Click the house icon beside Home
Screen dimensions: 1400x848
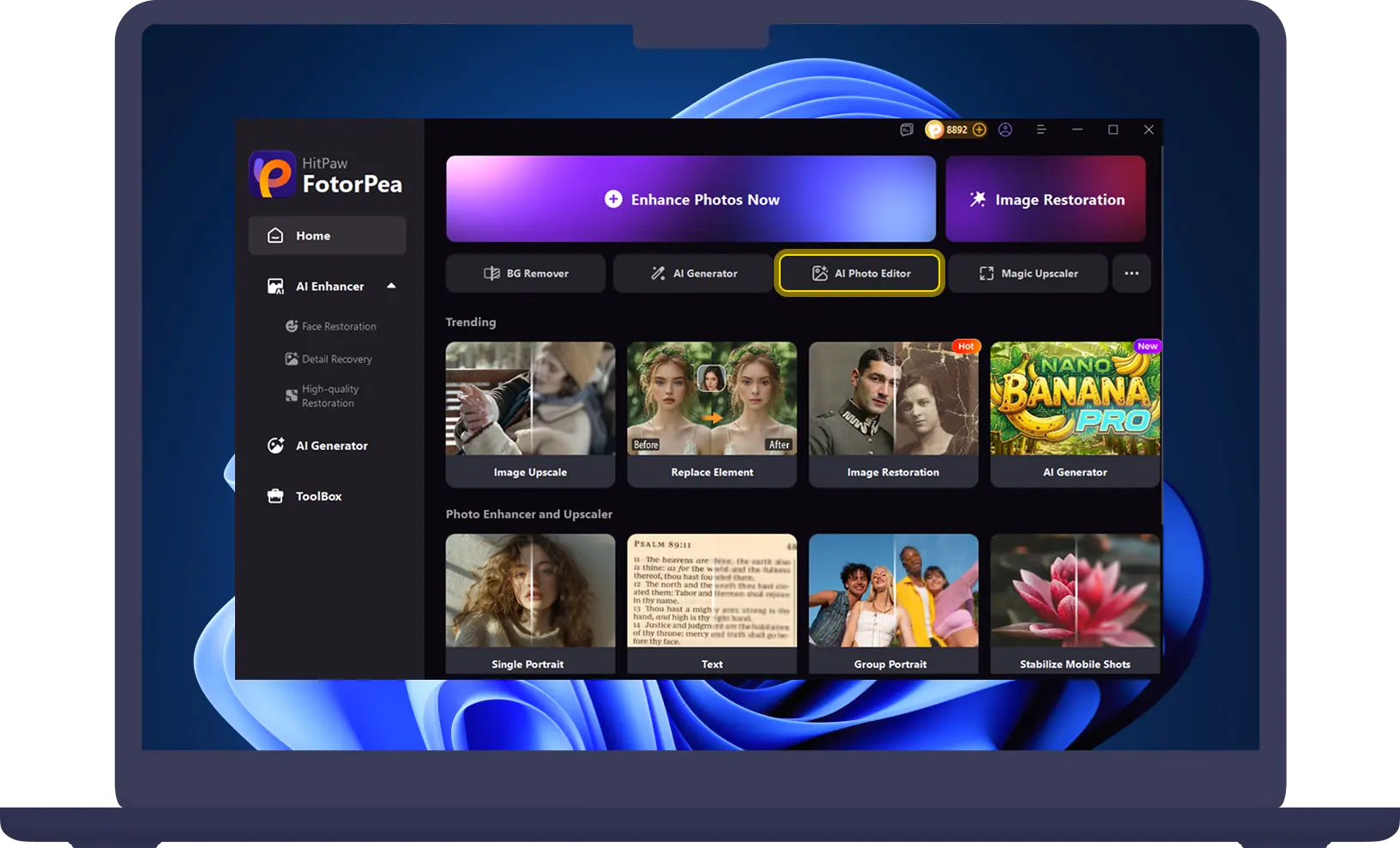(x=275, y=235)
